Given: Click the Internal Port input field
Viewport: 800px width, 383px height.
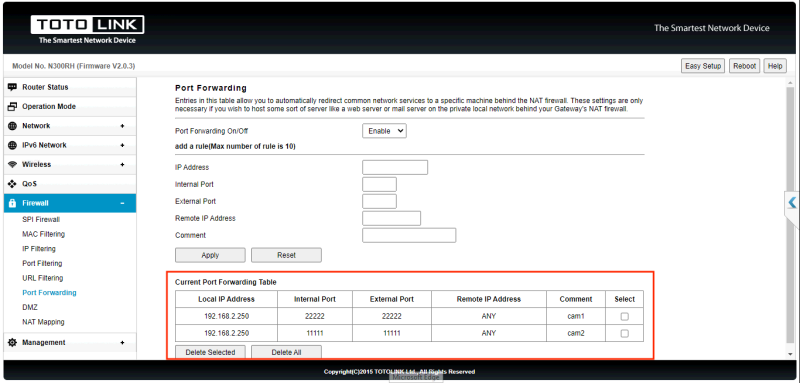Looking at the screenshot, I should [x=379, y=185].
